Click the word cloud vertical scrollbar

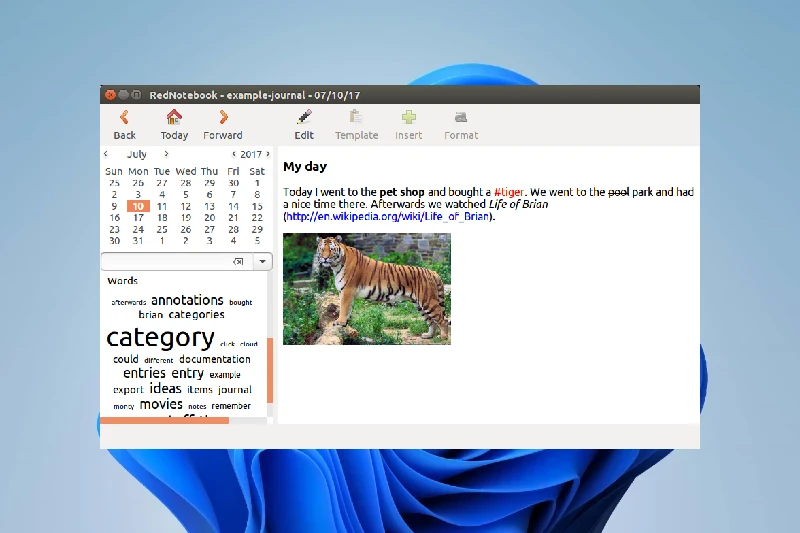pos(270,370)
